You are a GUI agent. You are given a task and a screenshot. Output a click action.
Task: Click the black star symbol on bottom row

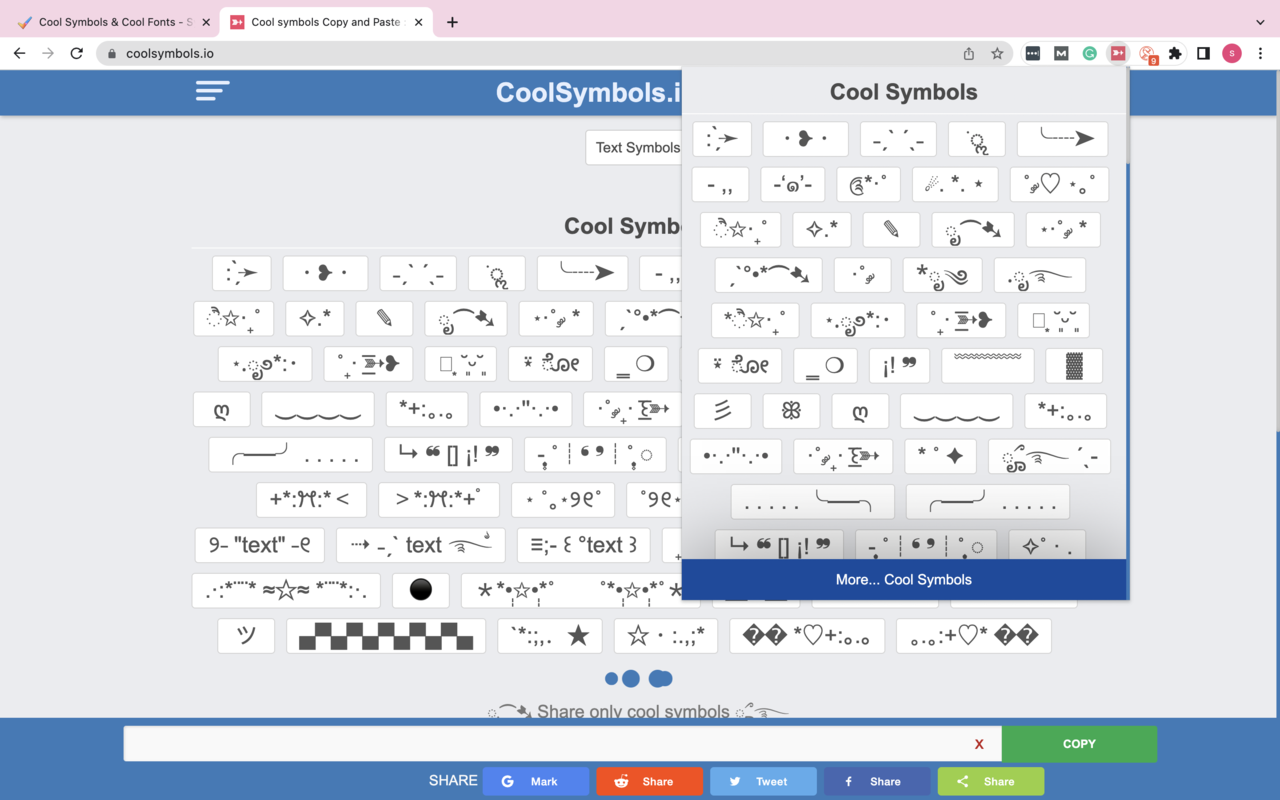coord(550,636)
